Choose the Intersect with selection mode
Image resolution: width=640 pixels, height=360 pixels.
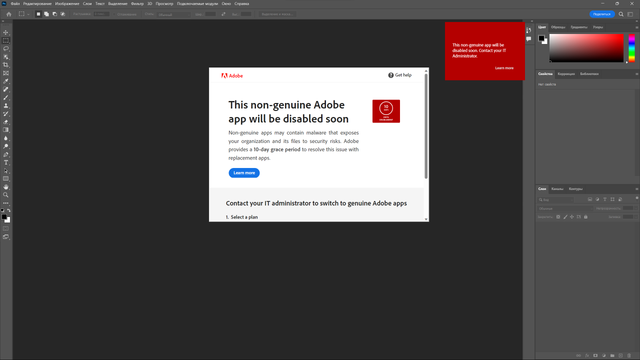[x=63, y=14]
